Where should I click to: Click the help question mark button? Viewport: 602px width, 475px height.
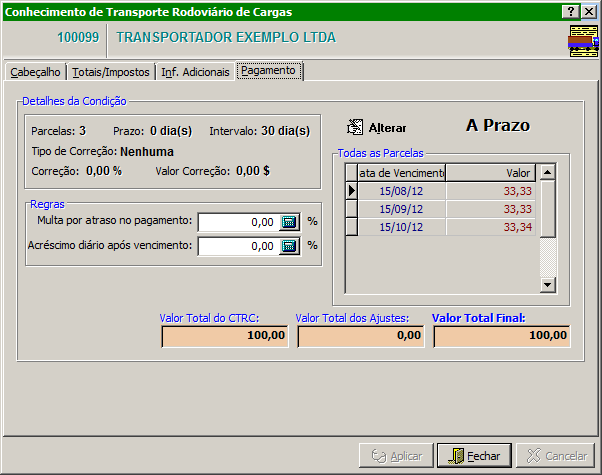click(x=569, y=10)
